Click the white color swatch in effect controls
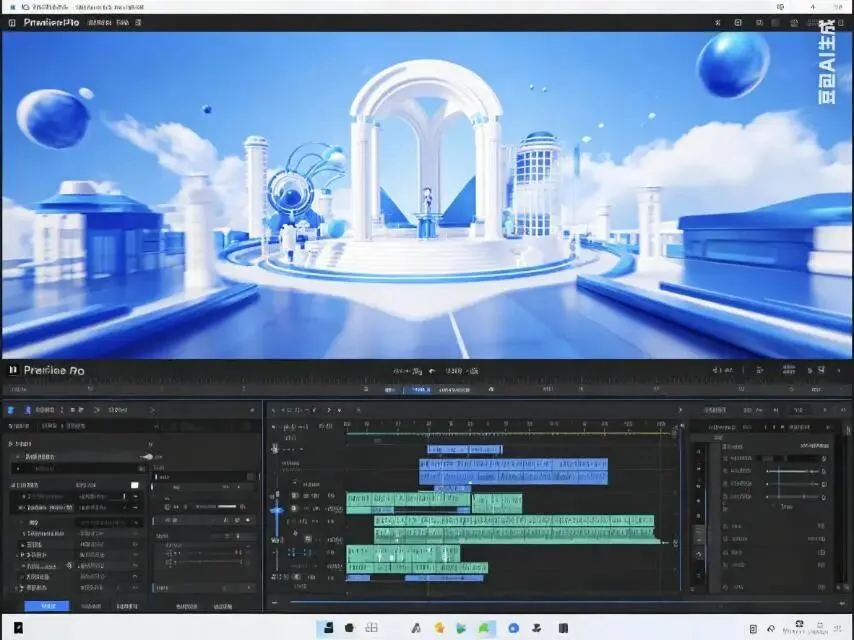 click(135, 485)
